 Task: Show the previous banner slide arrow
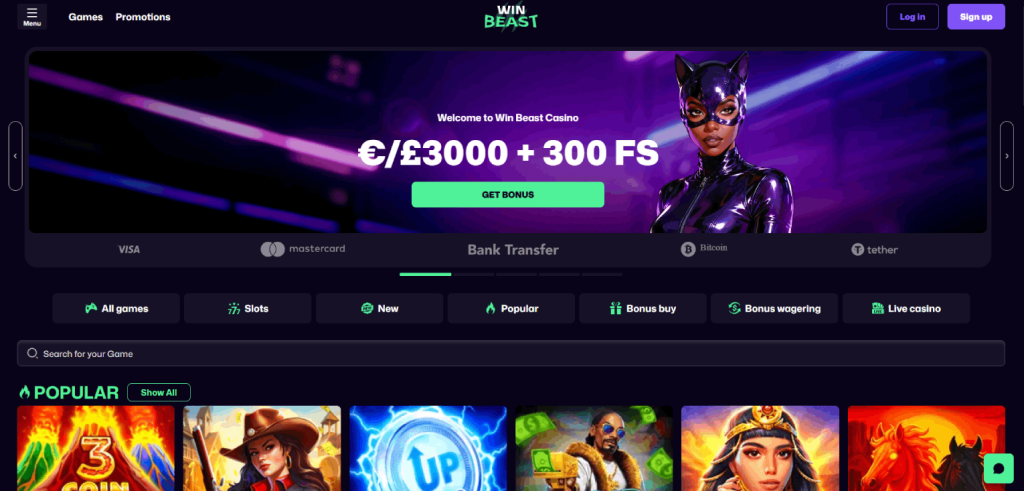[x=16, y=156]
